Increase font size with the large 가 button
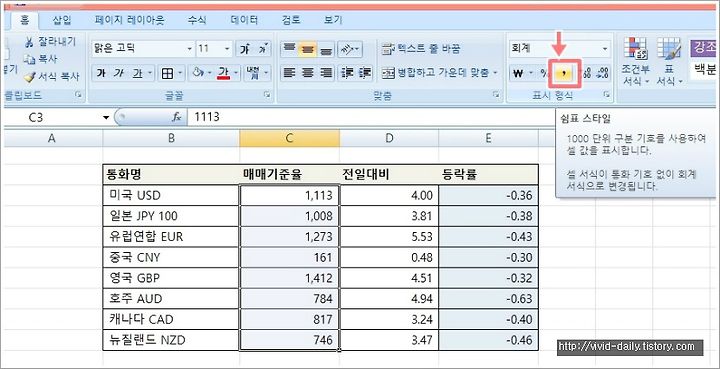The width and height of the screenshot is (720, 369). click(244, 49)
